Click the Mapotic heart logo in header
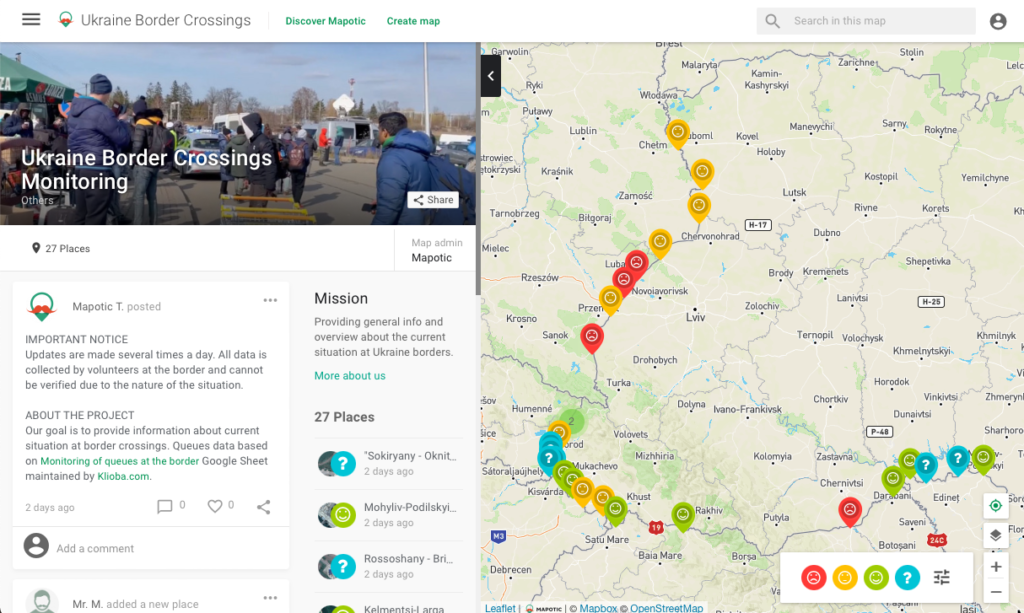The height and width of the screenshot is (613, 1024). pyautogui.click(x=65, y=20)
